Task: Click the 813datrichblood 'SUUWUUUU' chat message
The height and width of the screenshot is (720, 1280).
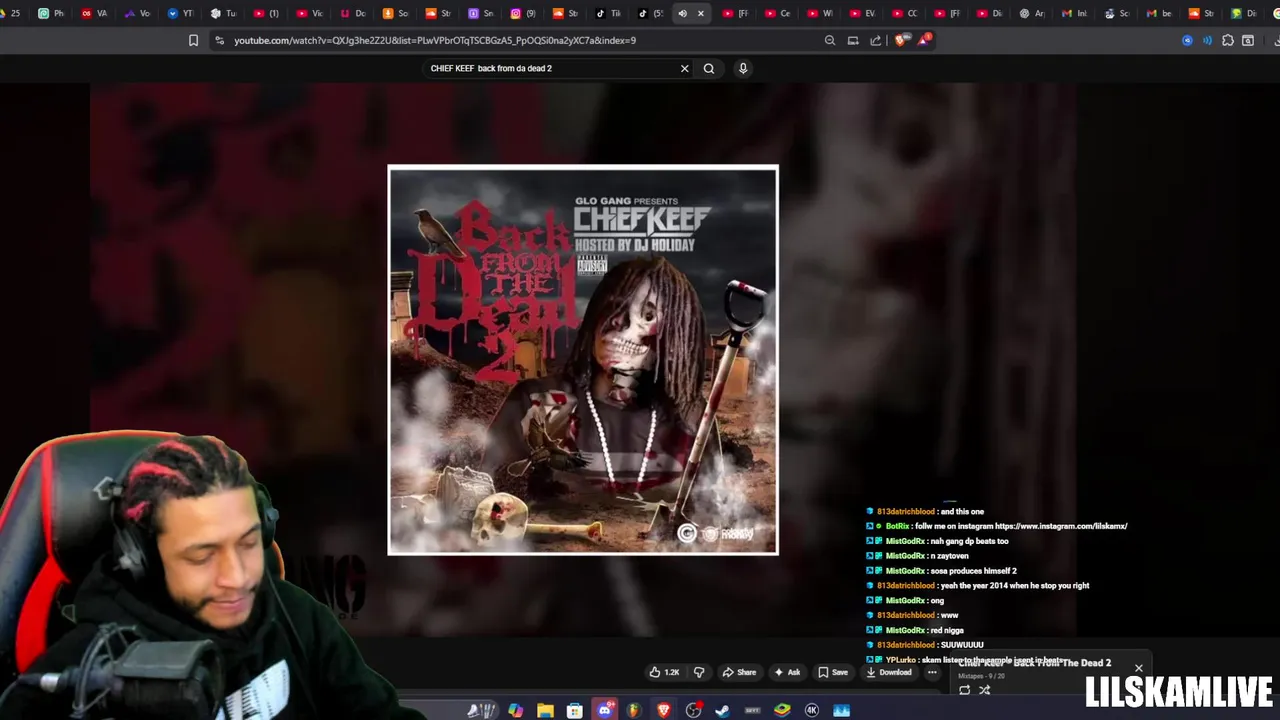Action: tap(925, 645)
